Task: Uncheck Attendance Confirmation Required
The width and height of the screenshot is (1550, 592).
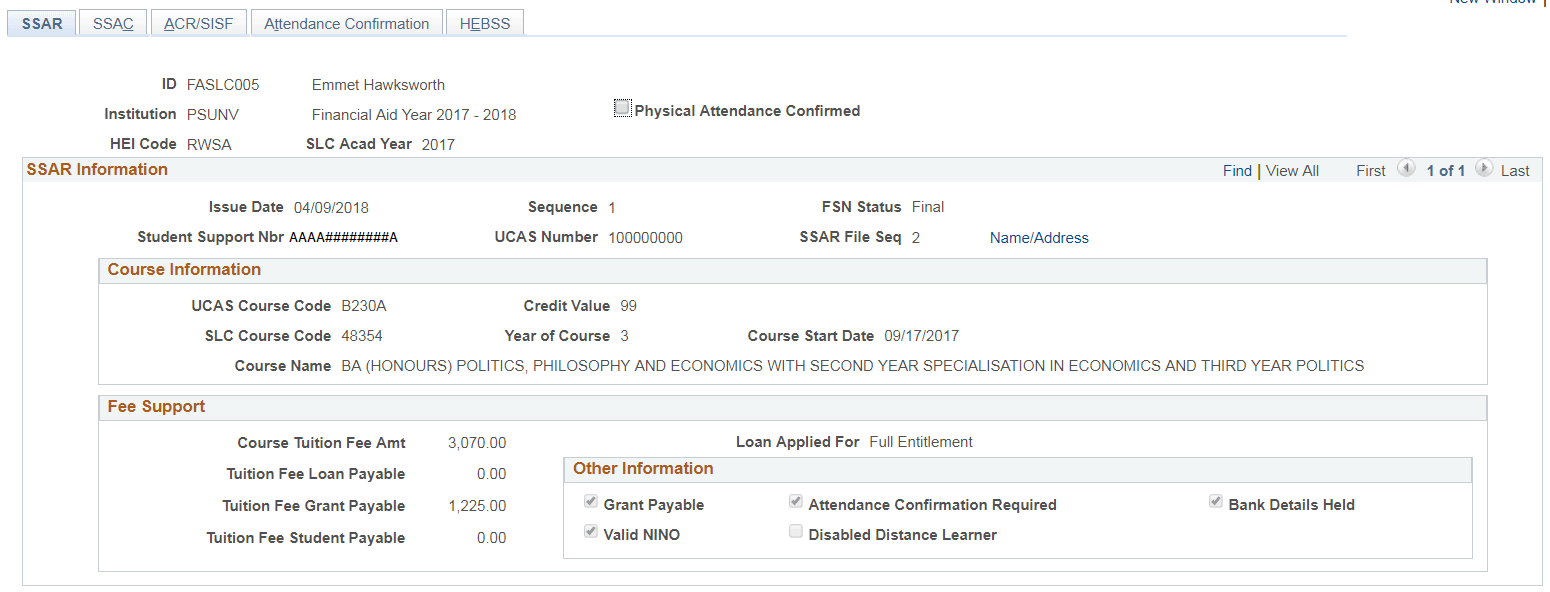Action: pyautogui.click(x=795, y=501)
